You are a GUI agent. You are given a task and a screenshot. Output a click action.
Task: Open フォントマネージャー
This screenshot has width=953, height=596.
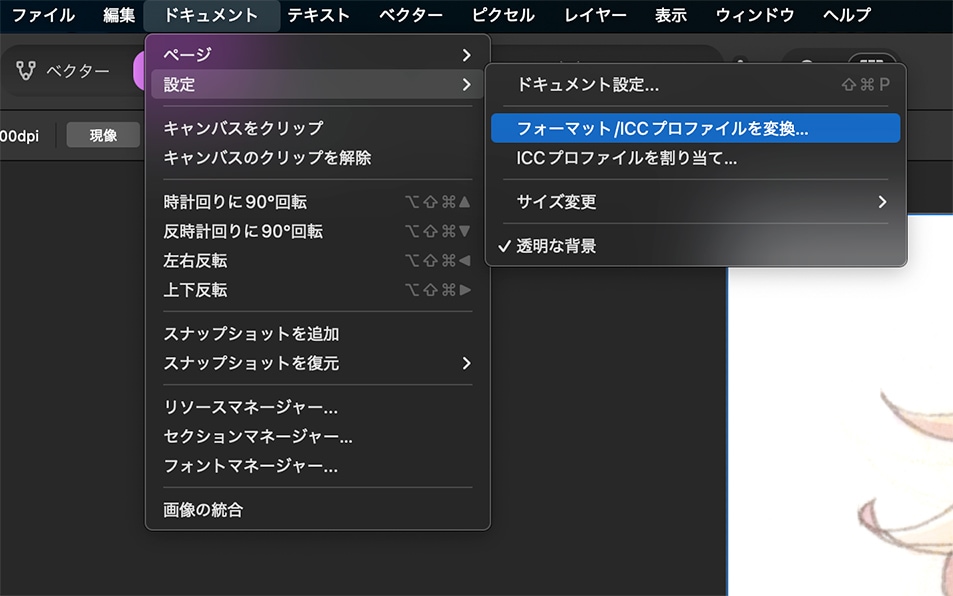(x=250, y=466)
